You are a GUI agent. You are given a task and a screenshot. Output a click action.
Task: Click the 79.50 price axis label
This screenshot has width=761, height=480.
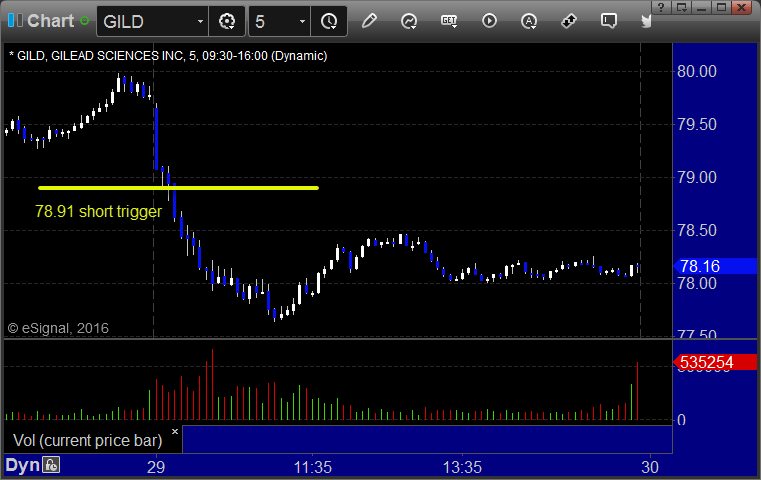click(696, 124)
